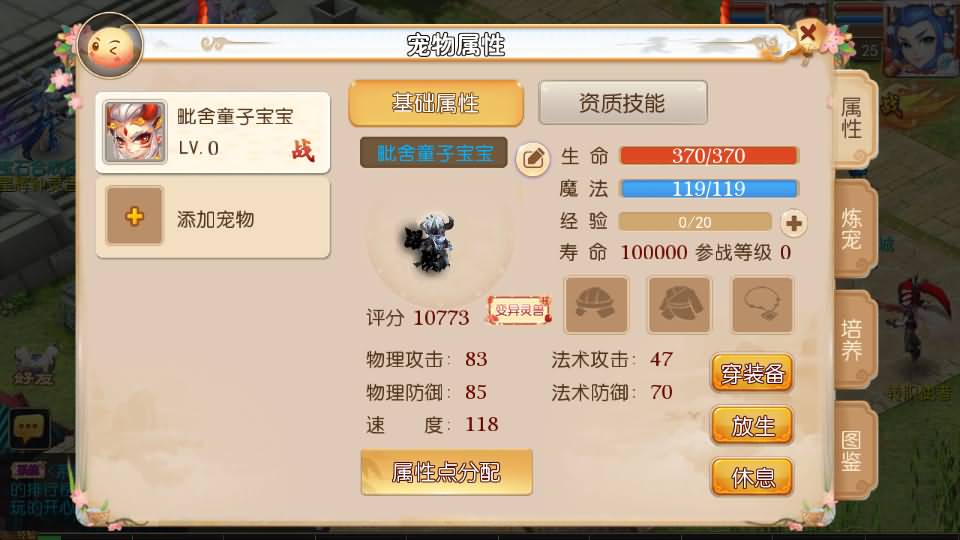The width and height of the screenshot is (960, 540).
Task: Open the 培养 side tab
Action: point(855,340)
